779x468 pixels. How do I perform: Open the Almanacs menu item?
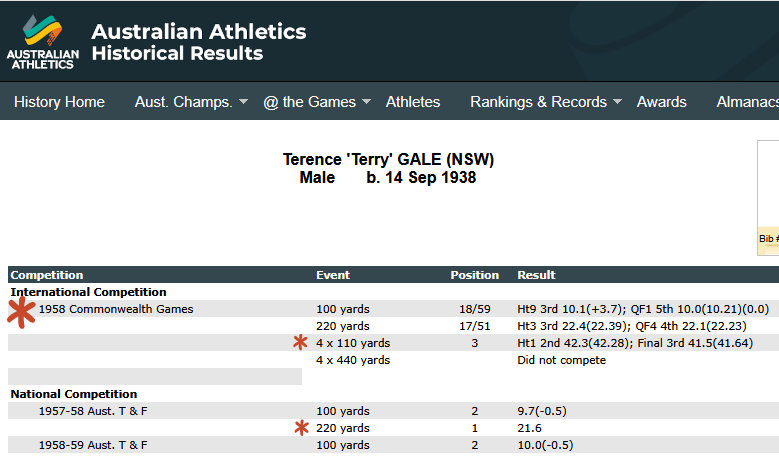[747, 102]
